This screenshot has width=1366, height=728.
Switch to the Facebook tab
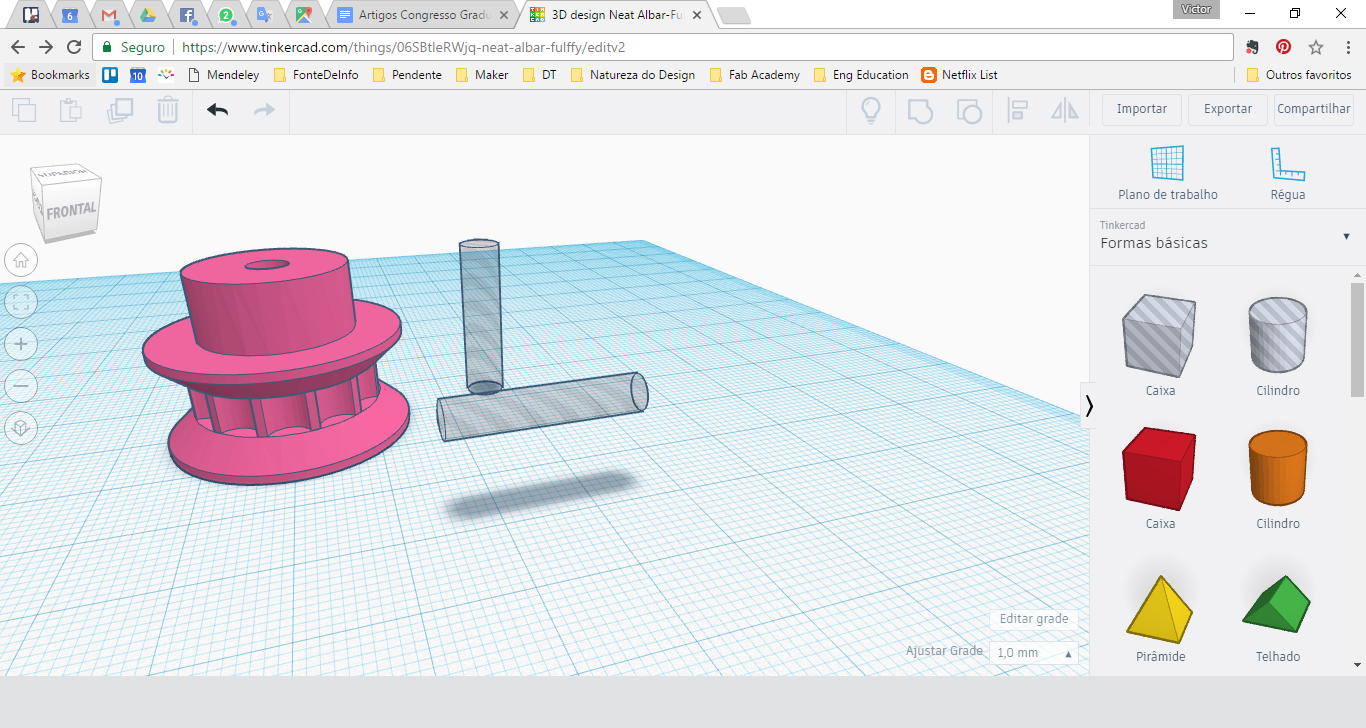186,15
